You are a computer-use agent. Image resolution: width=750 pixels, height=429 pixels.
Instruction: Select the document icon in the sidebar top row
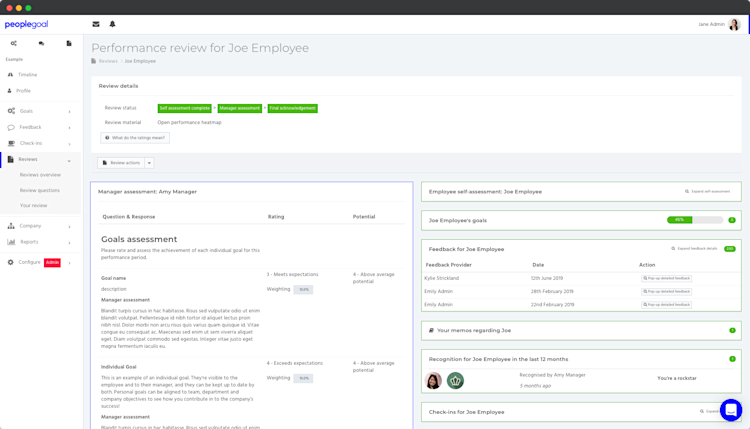click(69, 43)
